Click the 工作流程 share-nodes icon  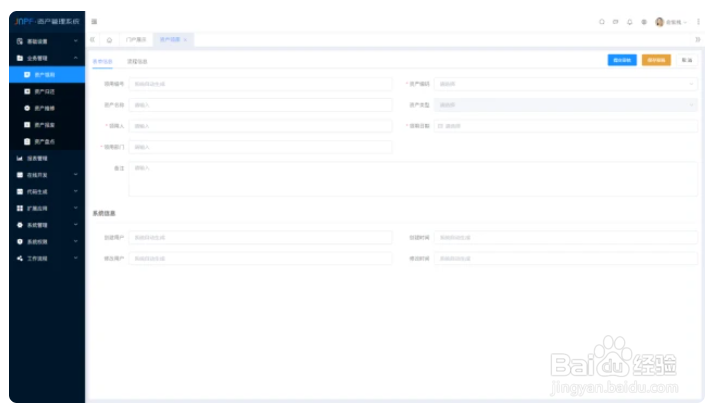(20, 258)
